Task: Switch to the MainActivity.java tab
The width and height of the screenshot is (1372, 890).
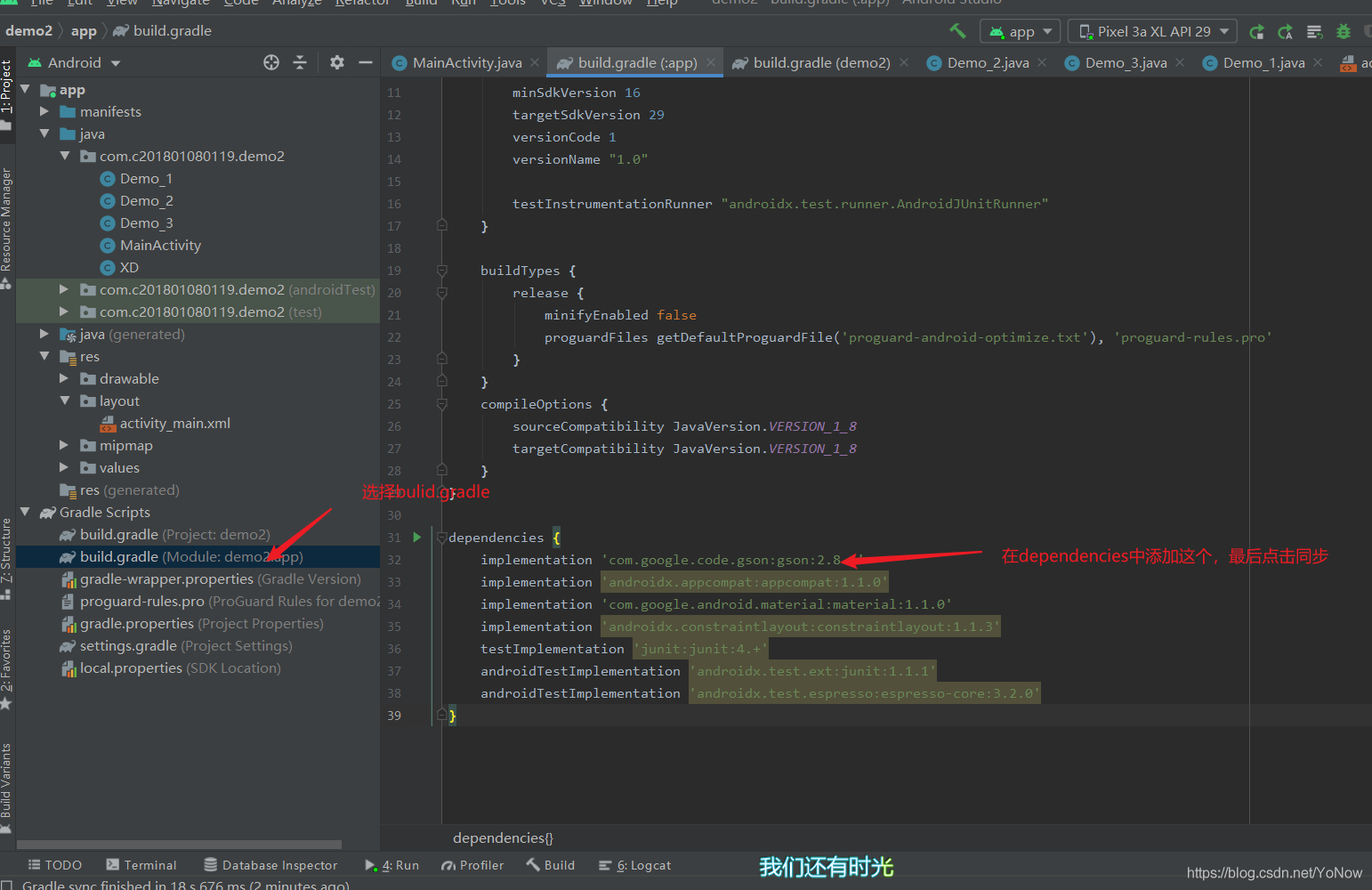Action: (457, 62)
